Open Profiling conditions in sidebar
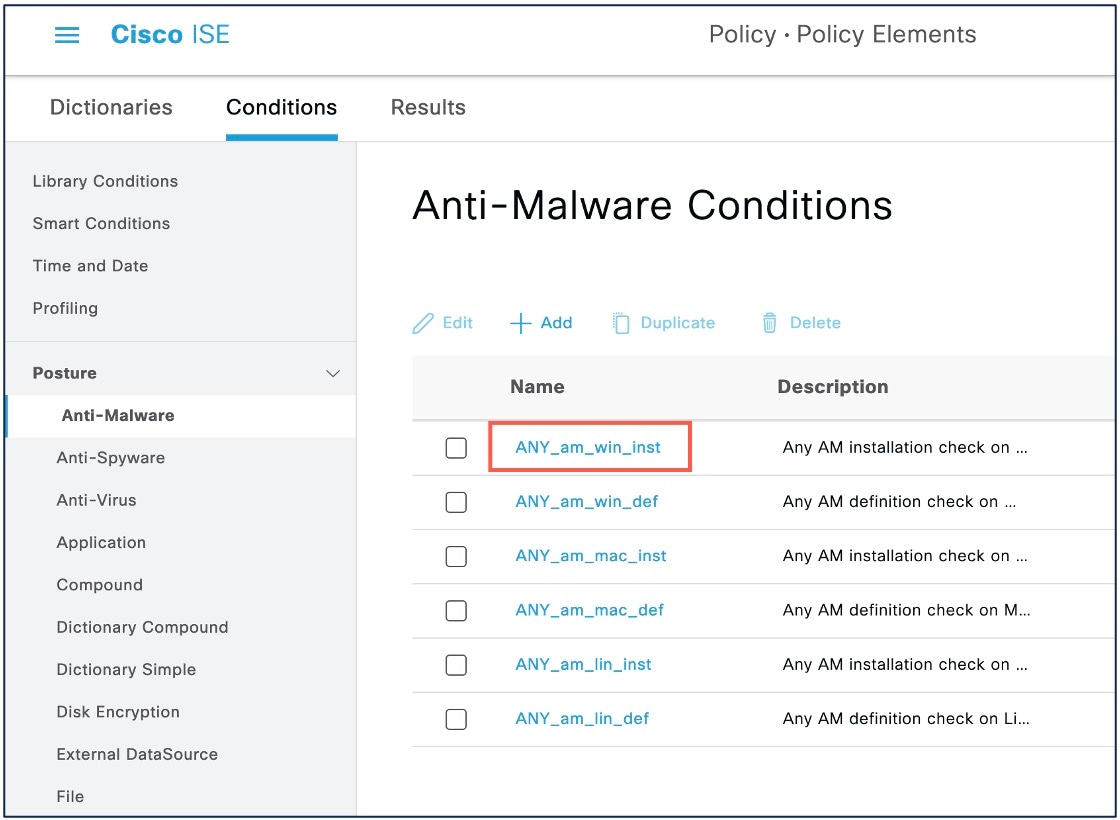The height and width of the screenshot is (820, 1120). click(x=65, y=309)
